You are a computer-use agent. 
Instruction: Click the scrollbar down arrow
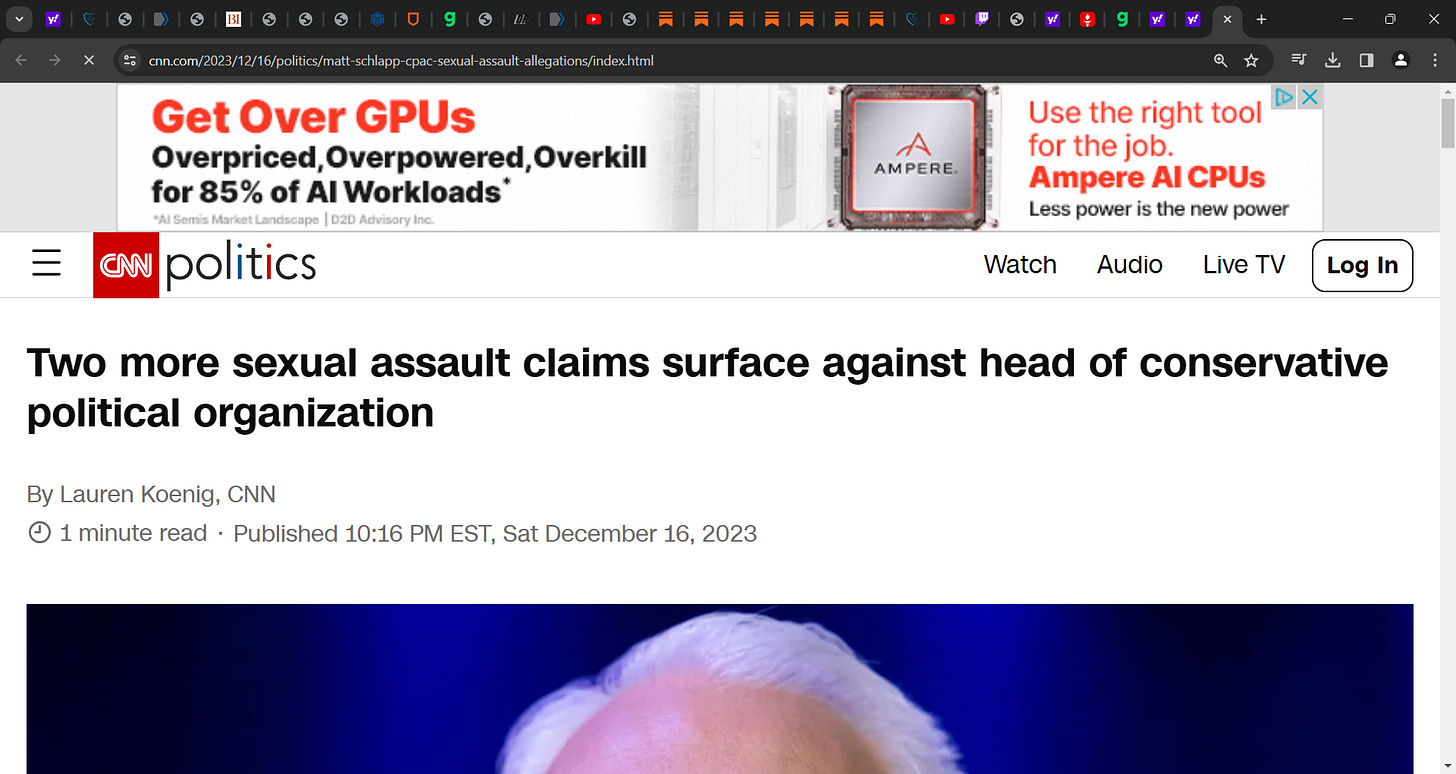pos(1447,765)
